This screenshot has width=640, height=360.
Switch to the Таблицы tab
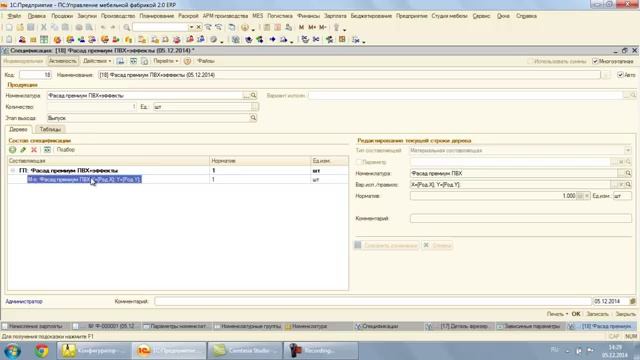click(50, 129)
